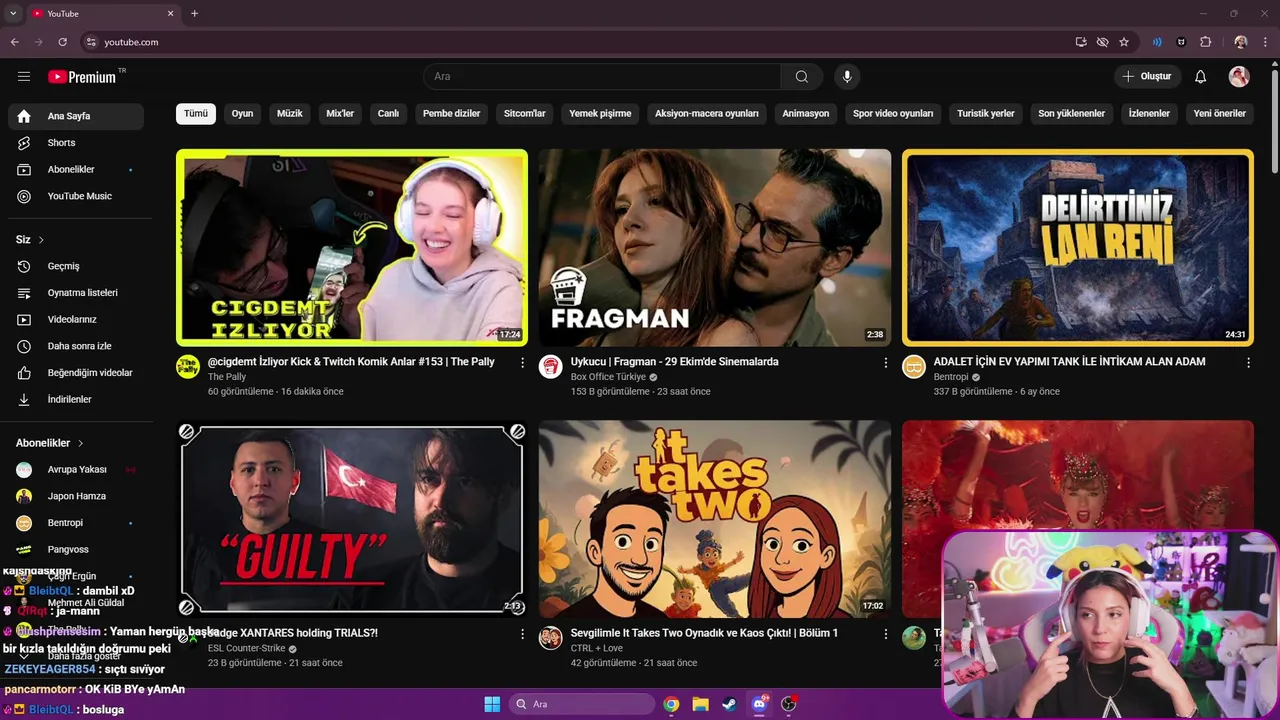This screenshot has width=1280, height=720.
Task: Open options for It Takes Two video
Action: tap(885, 633)
